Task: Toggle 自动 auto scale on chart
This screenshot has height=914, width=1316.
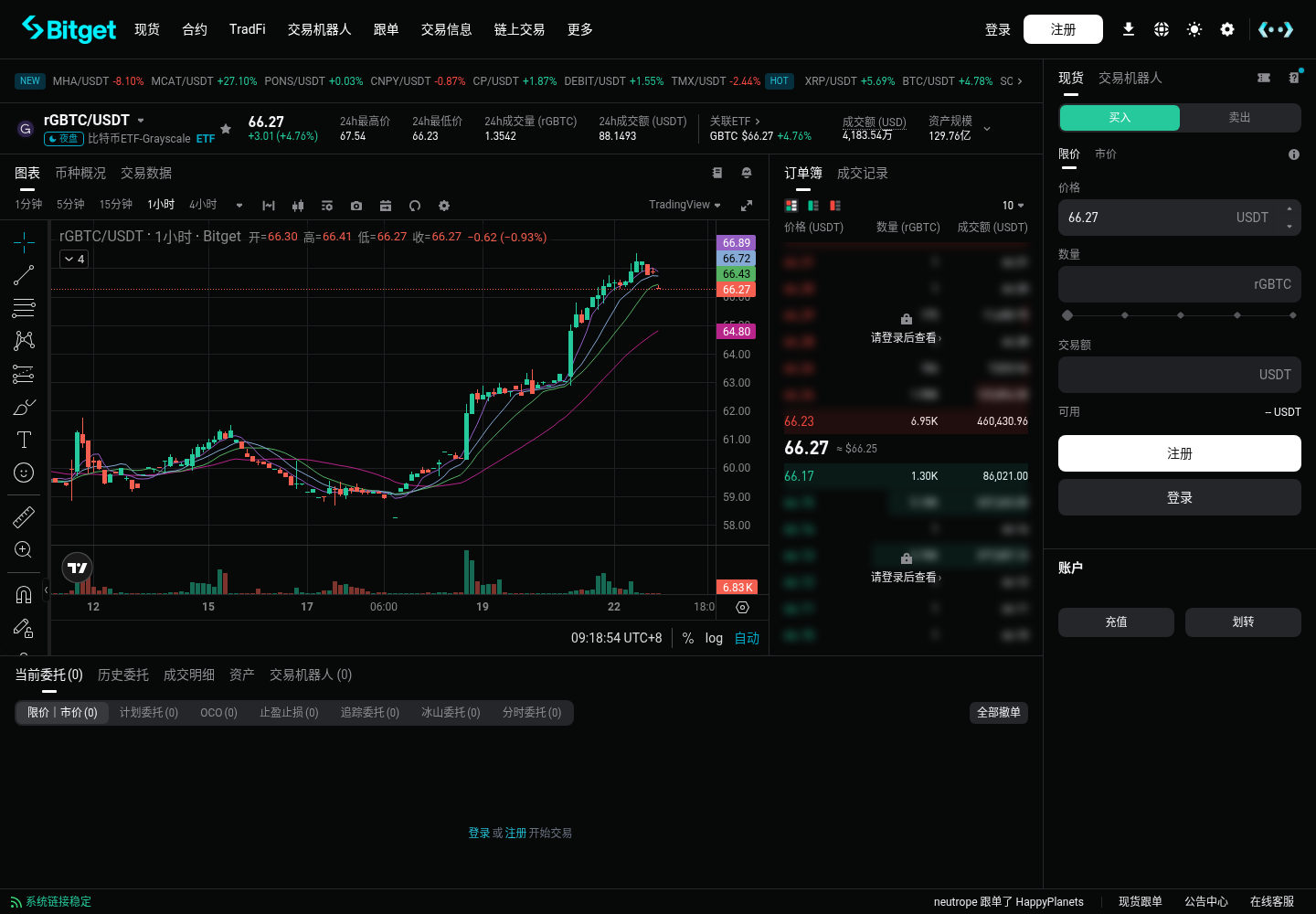Action: point(747,638)
